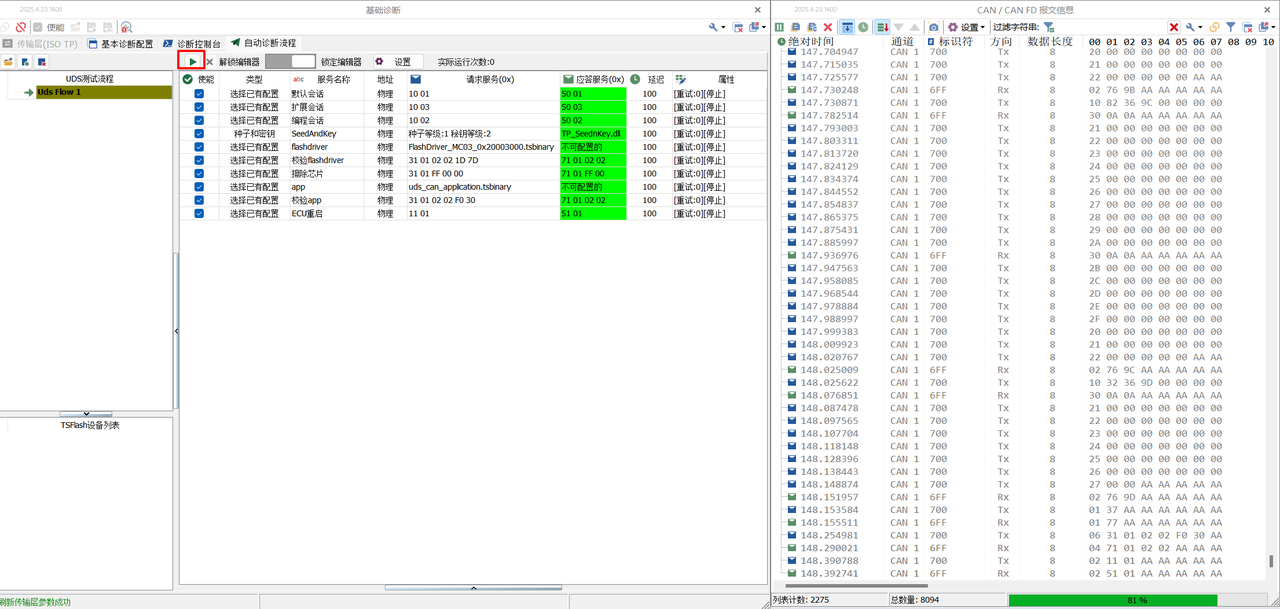
Task: Click the orange link icon in CAN window toolbar
Action: pos(1215,27)
